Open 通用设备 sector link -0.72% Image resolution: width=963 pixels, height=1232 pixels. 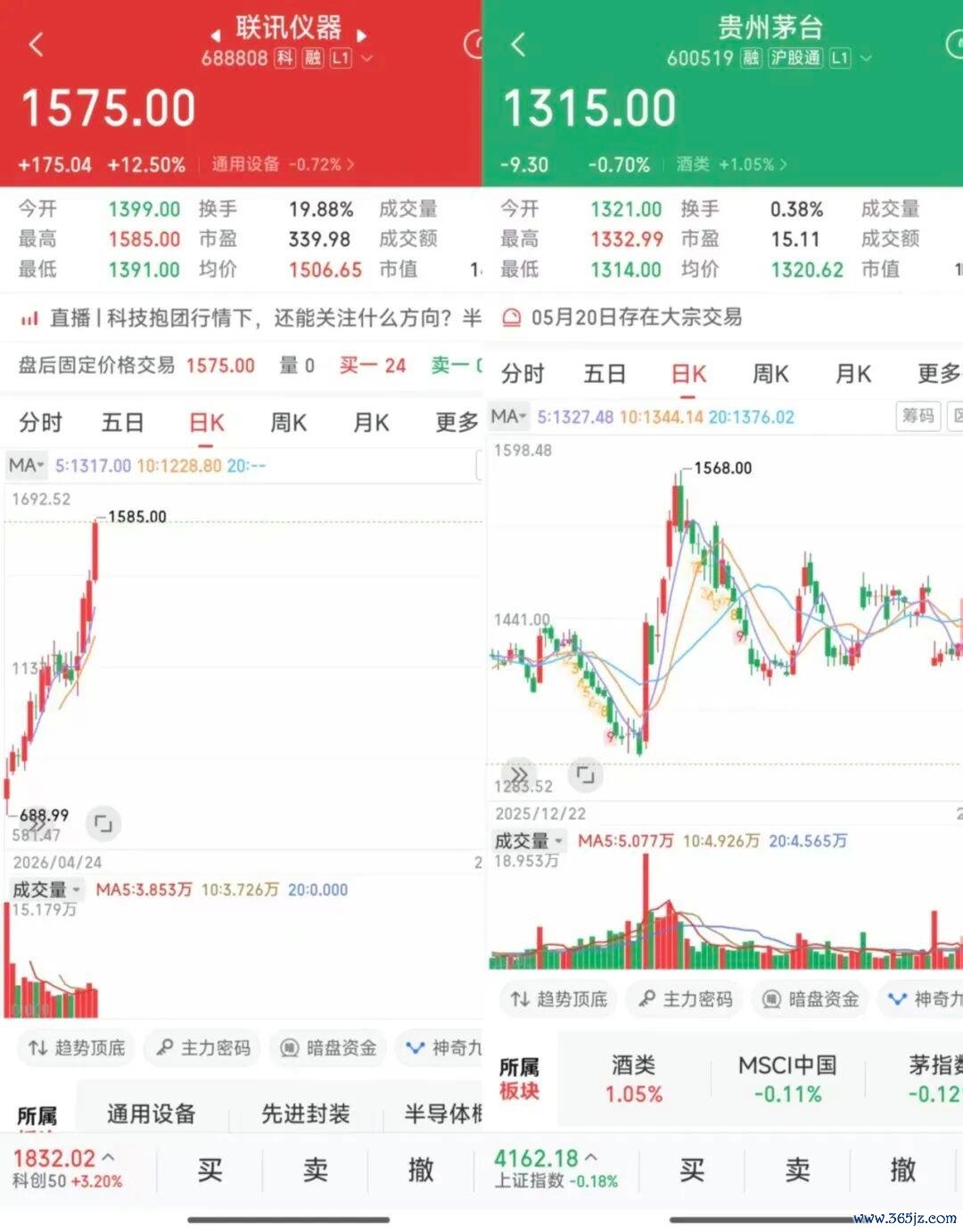coord(283,164)
